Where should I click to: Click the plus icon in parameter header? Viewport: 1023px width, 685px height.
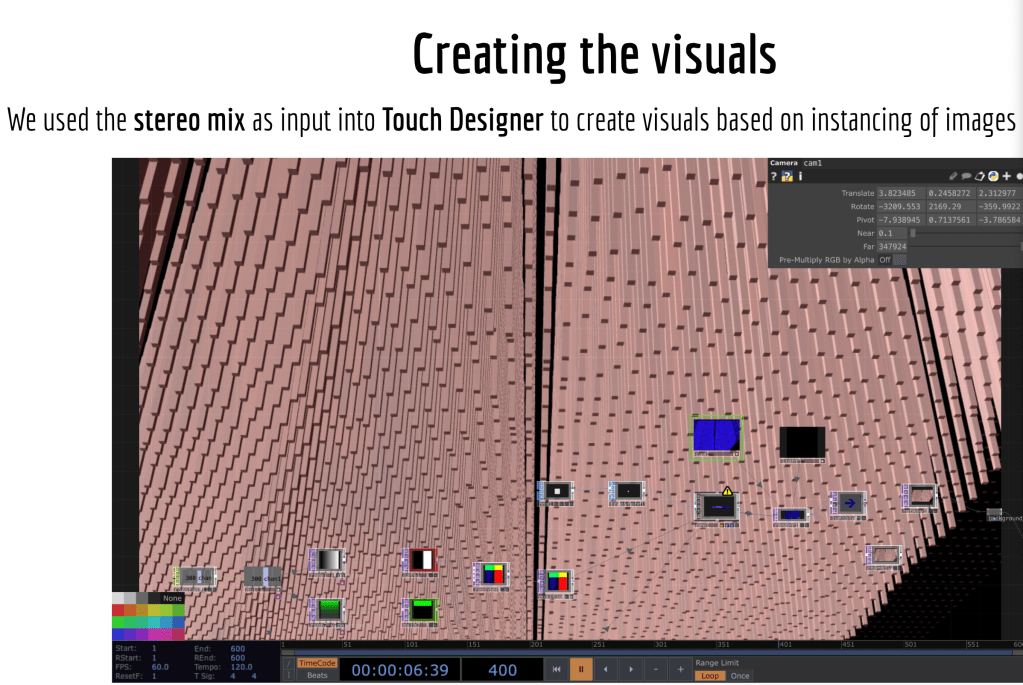point(1006,176)
